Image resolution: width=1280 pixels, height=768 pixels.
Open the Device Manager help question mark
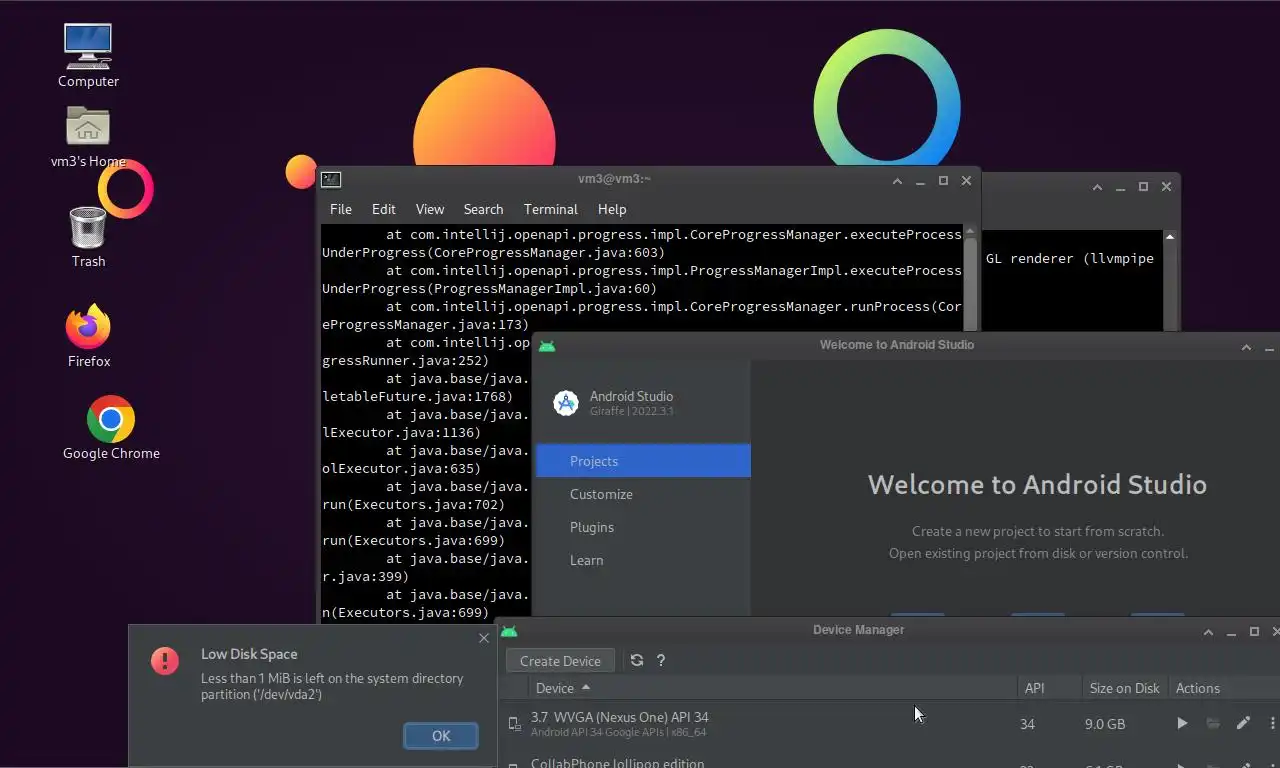(661, 660)
